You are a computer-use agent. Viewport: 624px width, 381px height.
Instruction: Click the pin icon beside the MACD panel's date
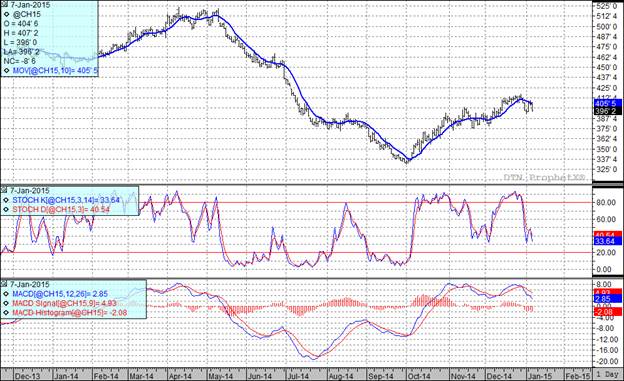4,284
